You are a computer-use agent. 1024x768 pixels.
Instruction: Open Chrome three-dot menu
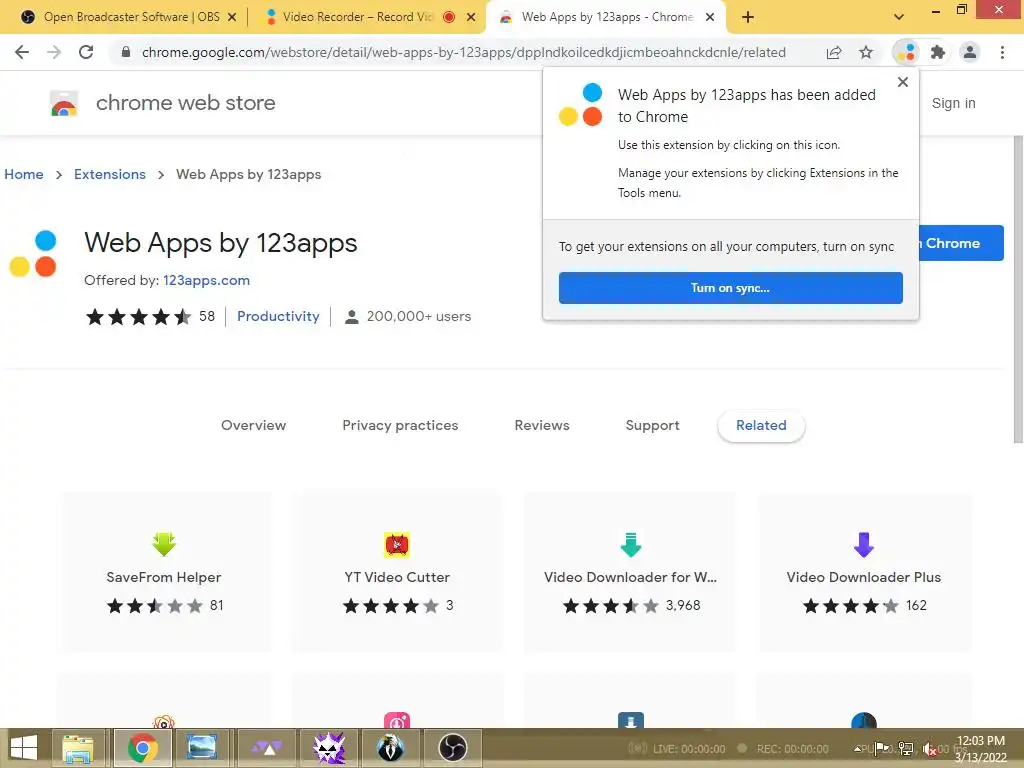click(x=1002, y=52)
